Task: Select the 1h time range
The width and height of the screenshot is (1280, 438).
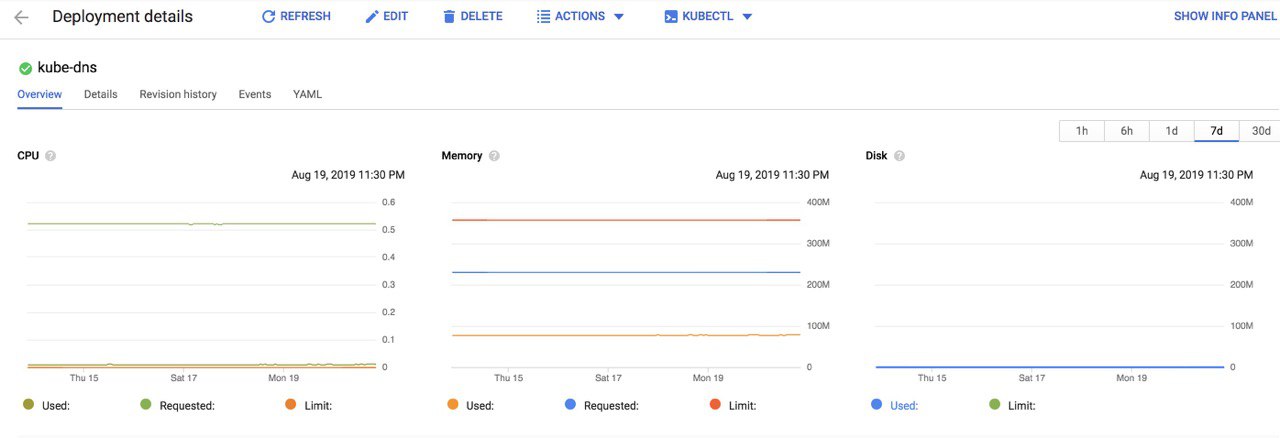Action: (1082, 131)
